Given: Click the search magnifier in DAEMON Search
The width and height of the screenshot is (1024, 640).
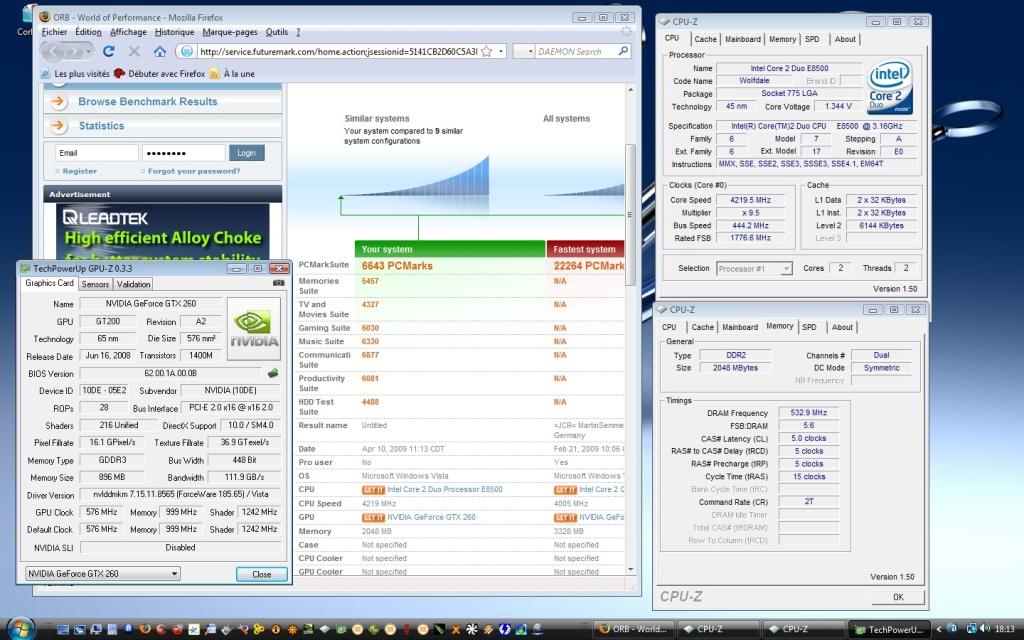Looking at the screenshot, I should pyautogui.click(x=623, y=51).
